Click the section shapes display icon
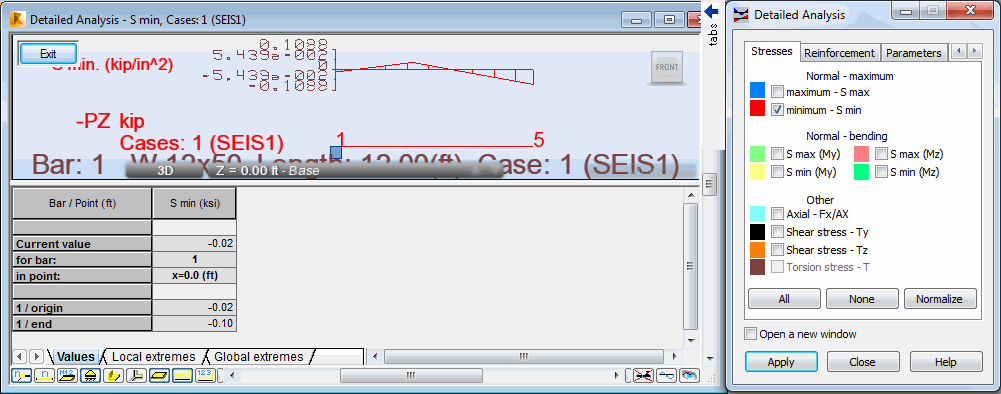 (x=113, y=375)
